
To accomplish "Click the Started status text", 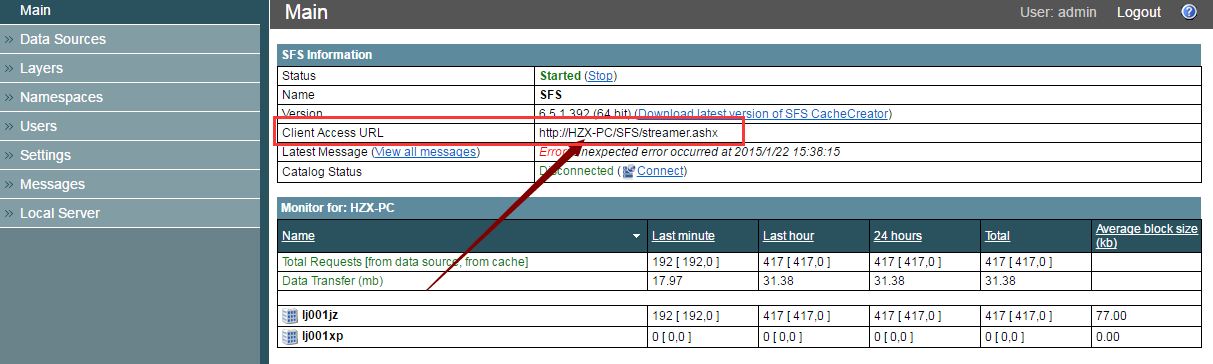I will pos(560,75).
